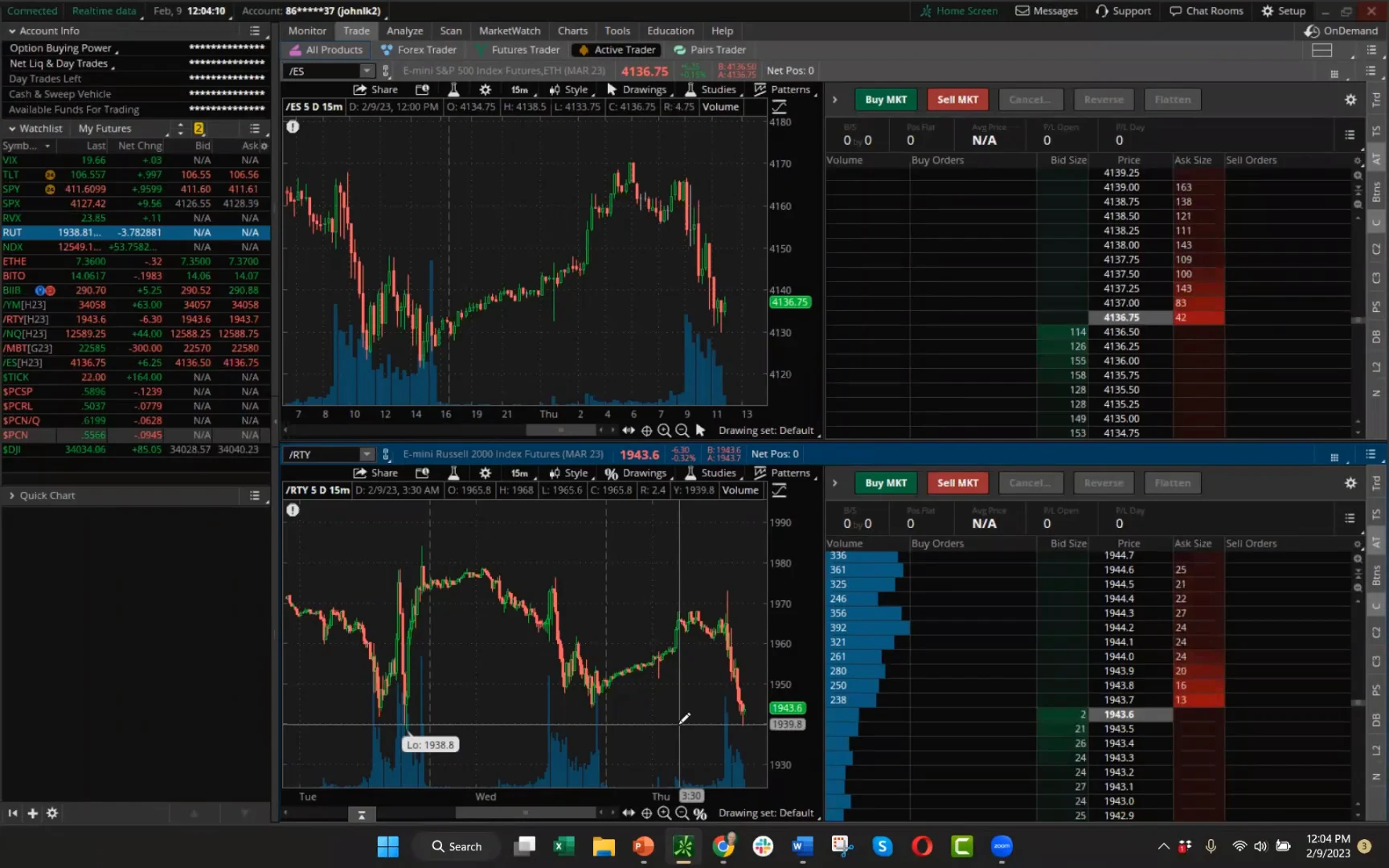Click Buy MKT for /ES
The image size is (1389, 868).
click(x=886, y=100)
